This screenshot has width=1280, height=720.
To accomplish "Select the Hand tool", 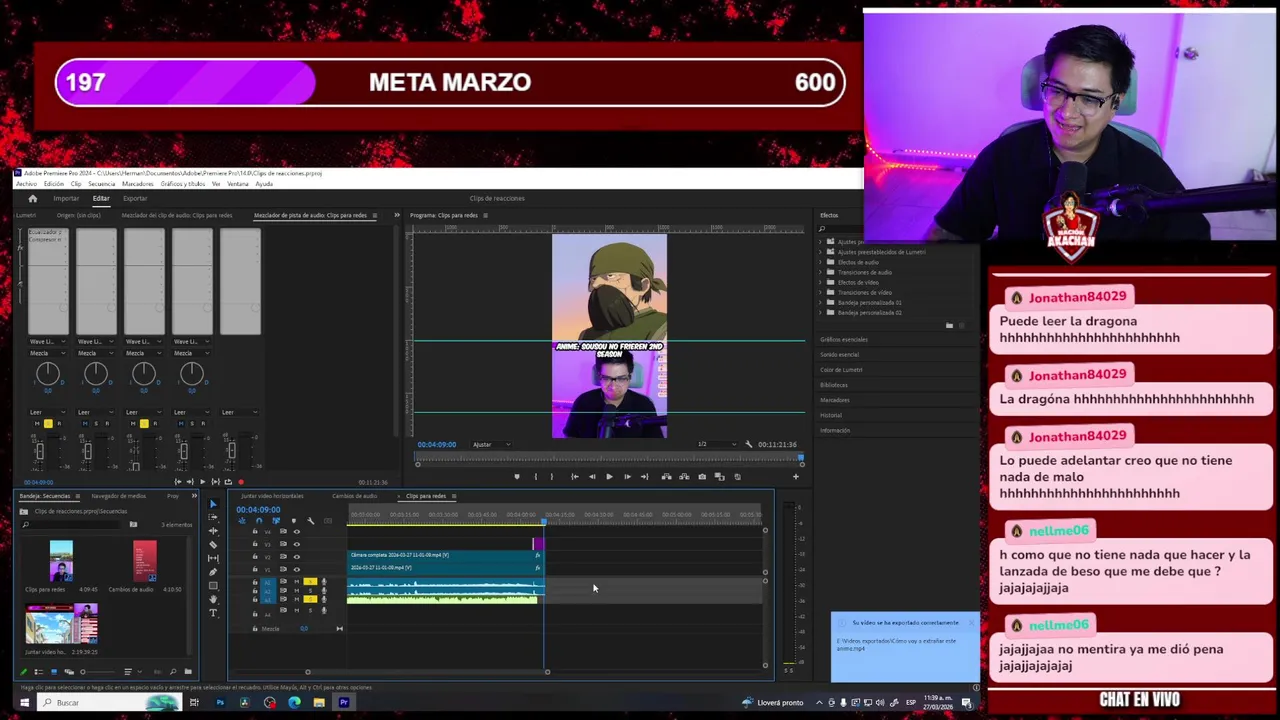I will (x=213, y=599).
